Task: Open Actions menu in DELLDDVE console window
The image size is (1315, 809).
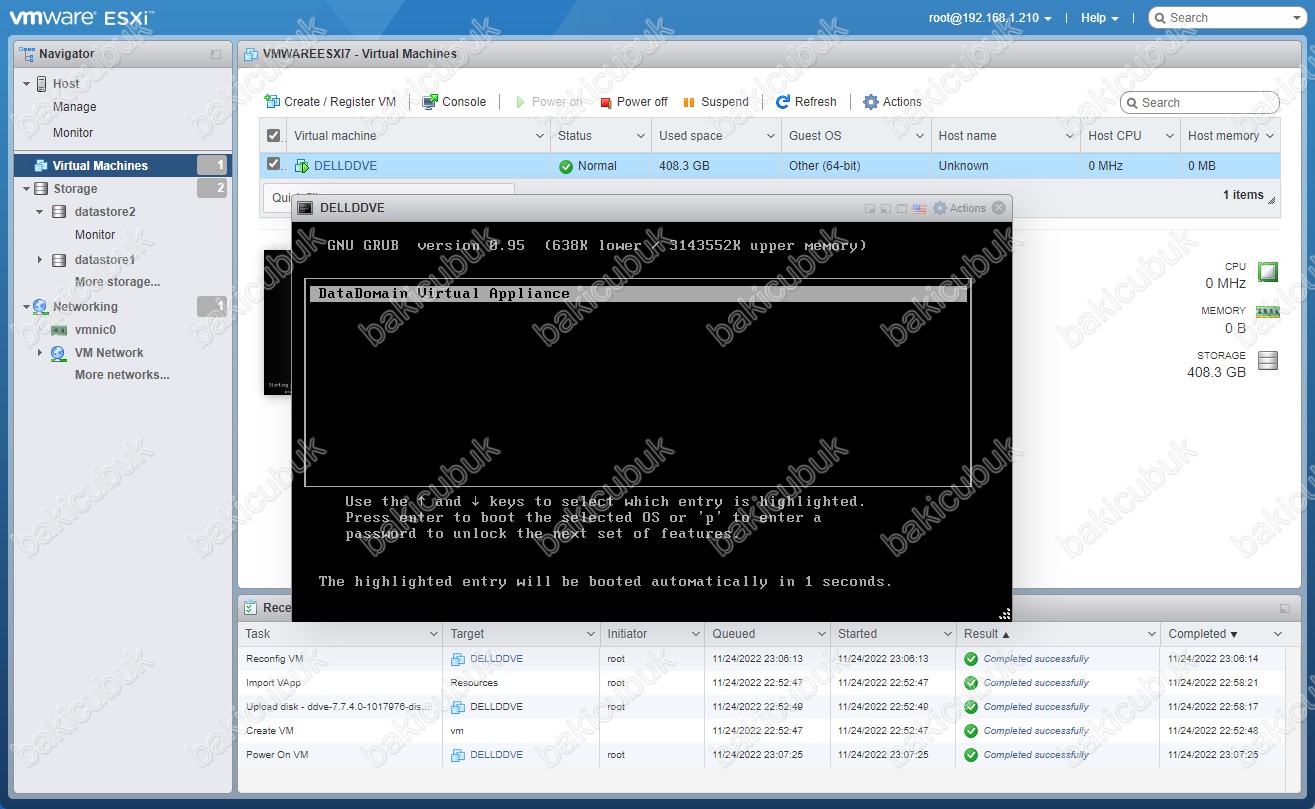Action: pyautogui.click(x=959, y=208)
